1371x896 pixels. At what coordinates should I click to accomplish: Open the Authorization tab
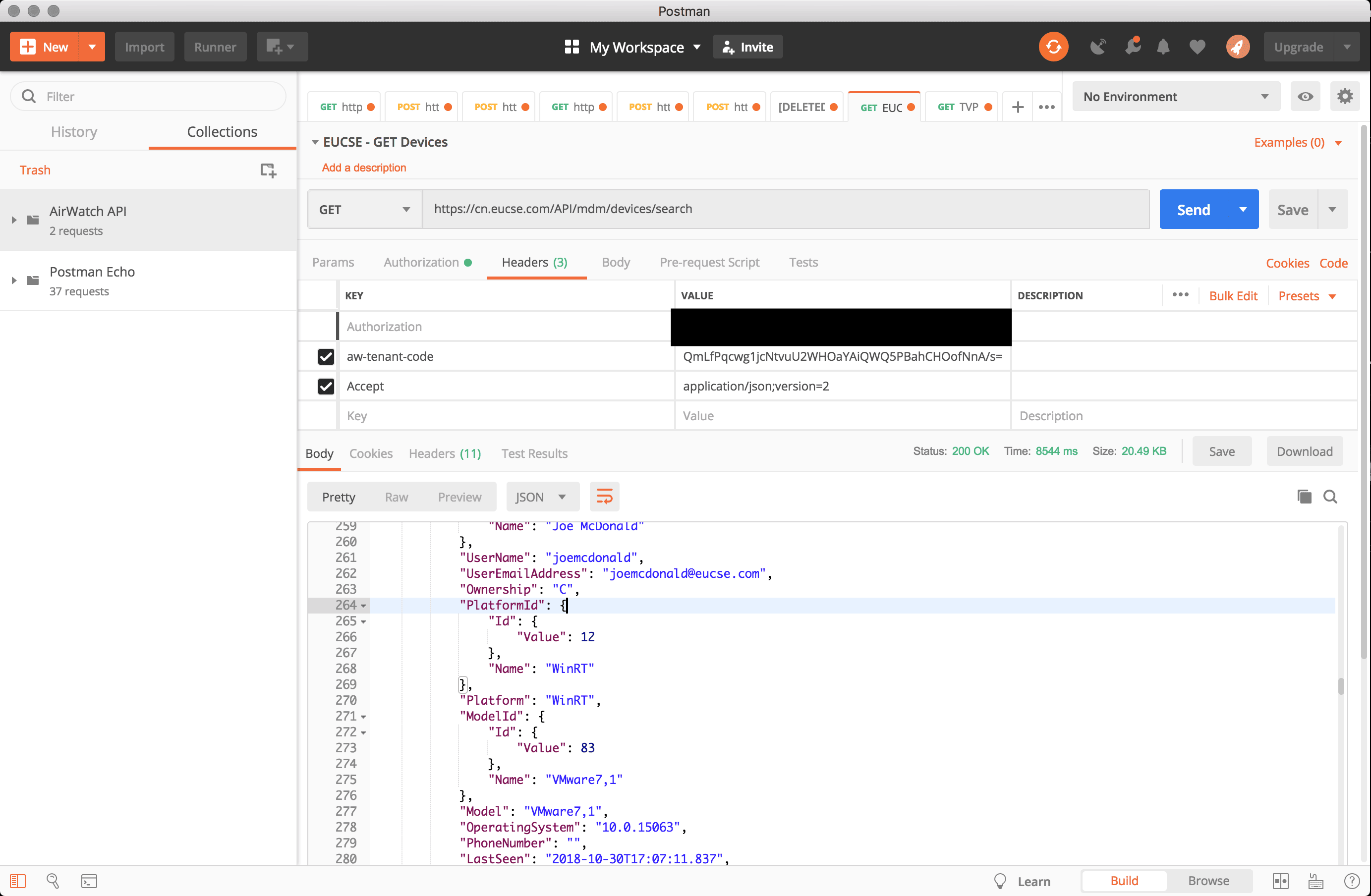(x=427, y=262)
